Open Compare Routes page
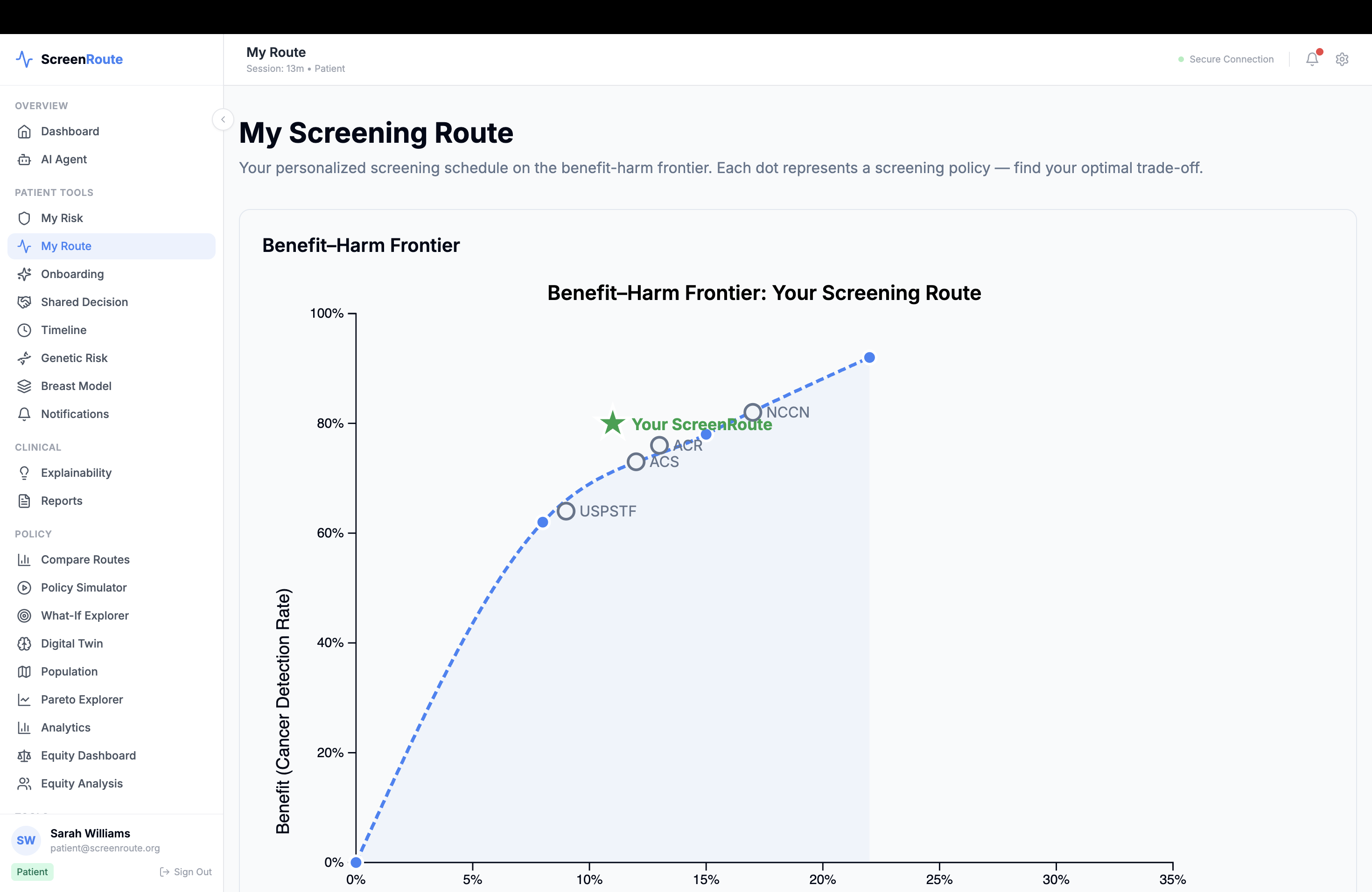 tap(85, 559)
